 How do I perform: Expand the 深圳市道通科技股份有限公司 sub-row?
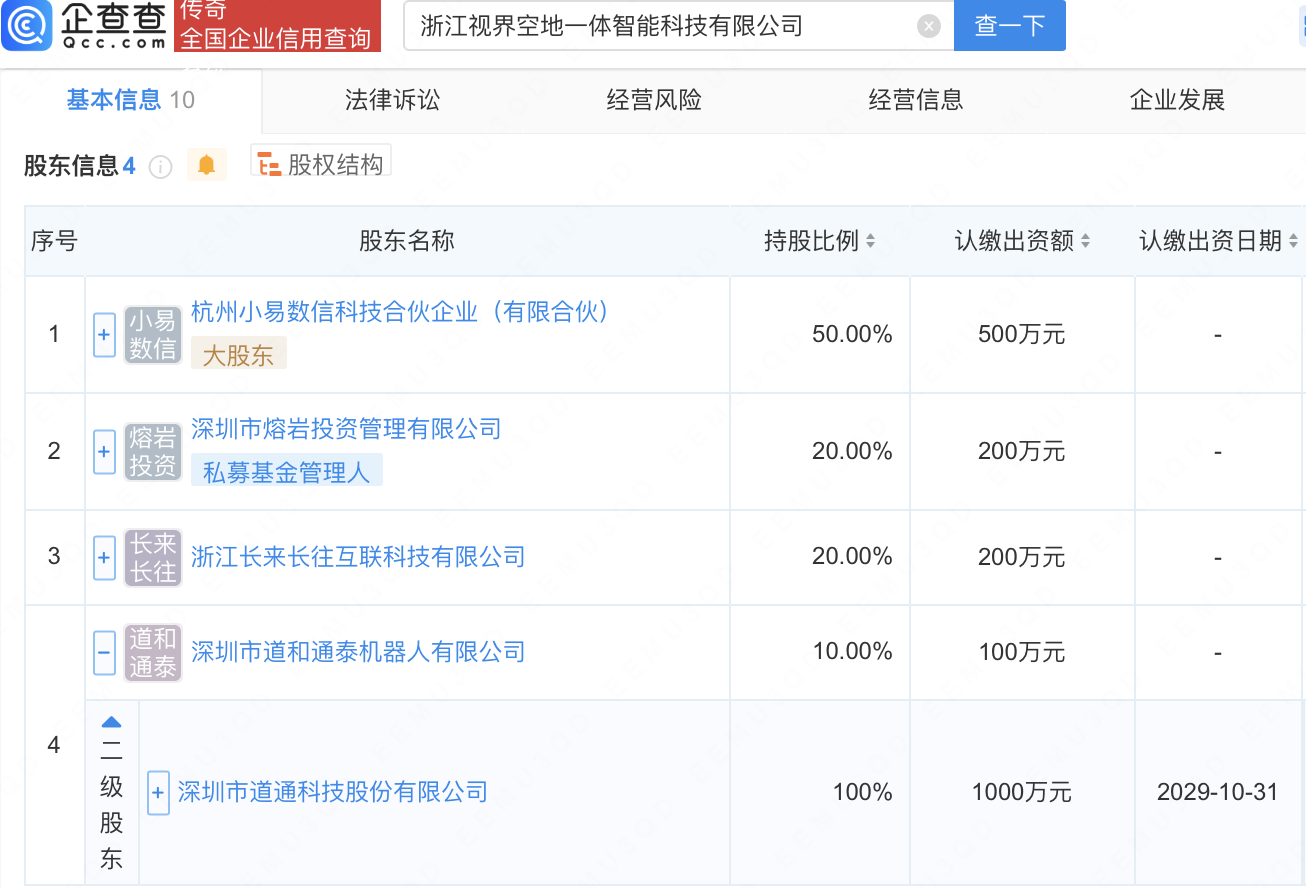[x=158, y=793]
